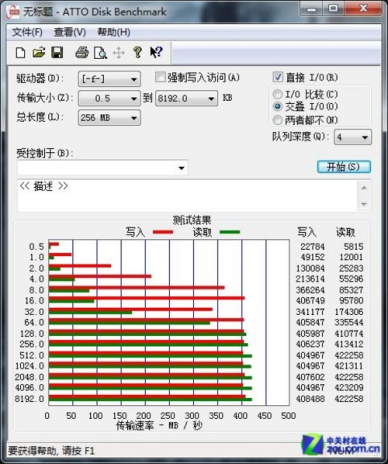Open the 查看(V) menu
This screenshot has height=464, width=388.
pyautogui.click(x=70, y=32)
